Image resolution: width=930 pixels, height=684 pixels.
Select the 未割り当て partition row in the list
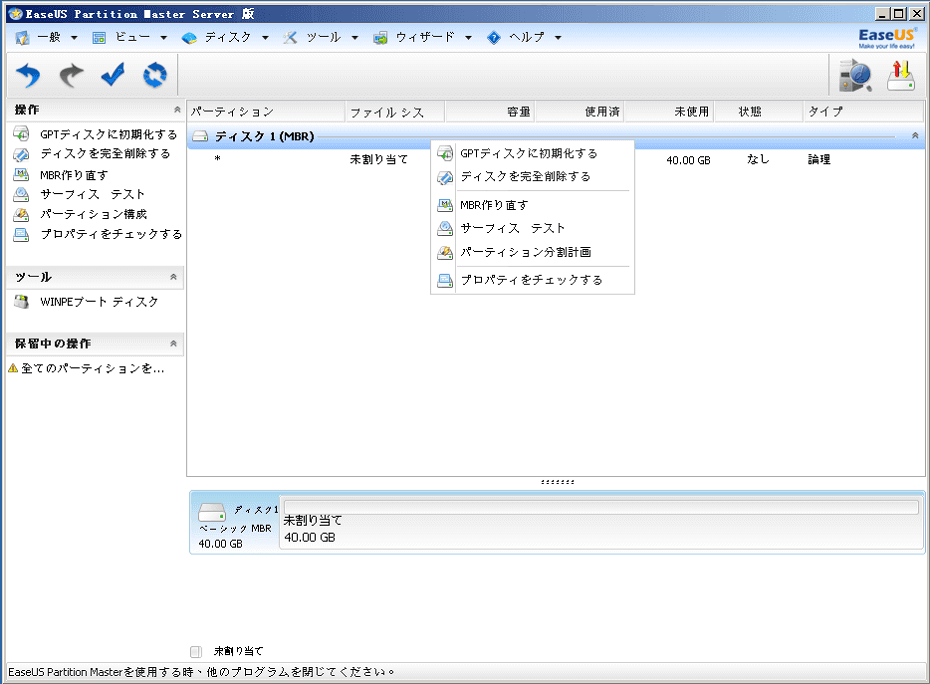556,159
